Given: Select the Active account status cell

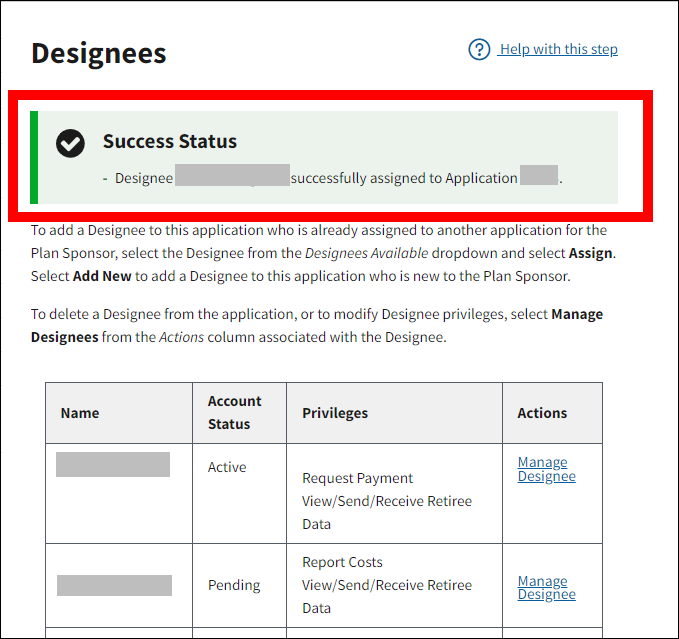Looking at the screenshot, I should click(227, 467).
